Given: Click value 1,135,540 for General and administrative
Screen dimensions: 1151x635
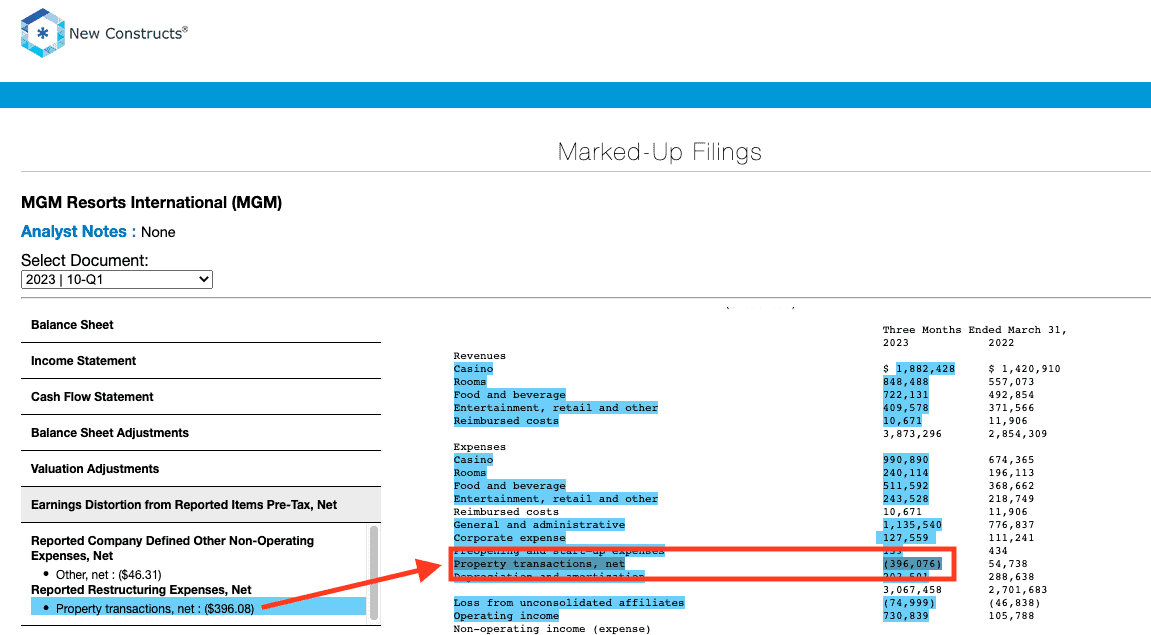Looking at the screenshot, I should click(912, 525).
